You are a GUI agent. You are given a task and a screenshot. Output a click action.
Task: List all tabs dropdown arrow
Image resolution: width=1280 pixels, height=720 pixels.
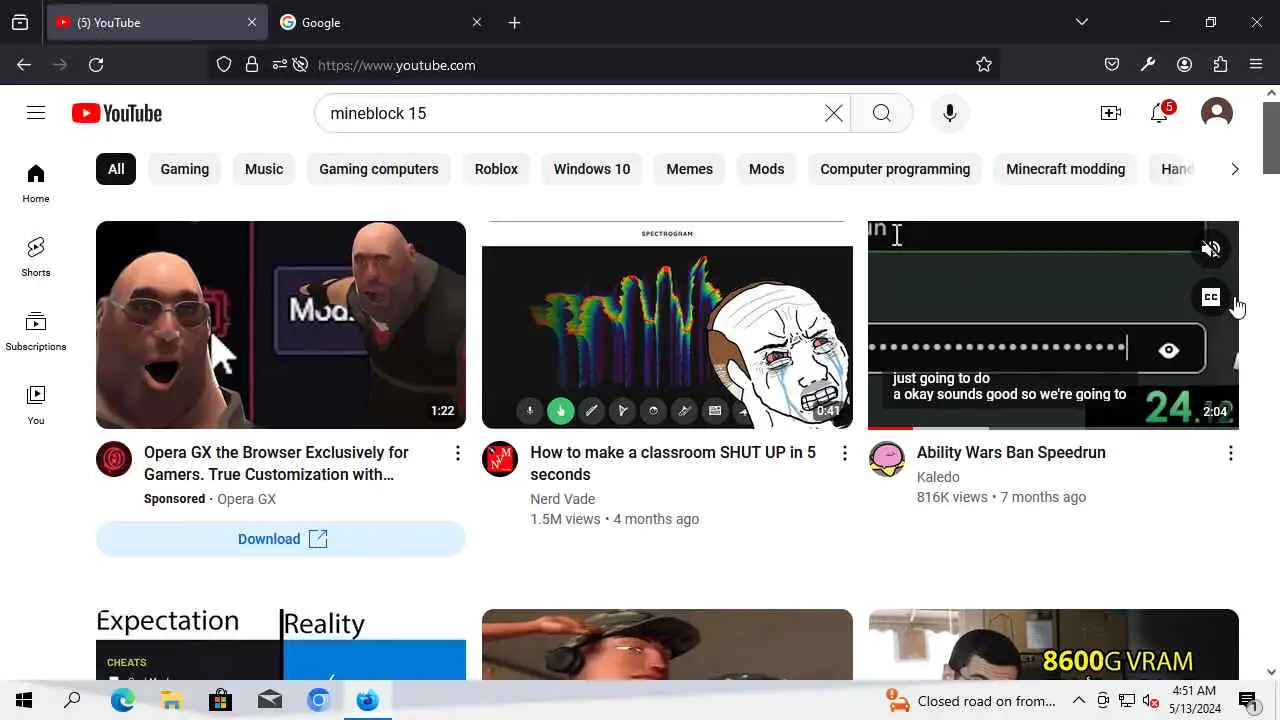point(1081,22)
